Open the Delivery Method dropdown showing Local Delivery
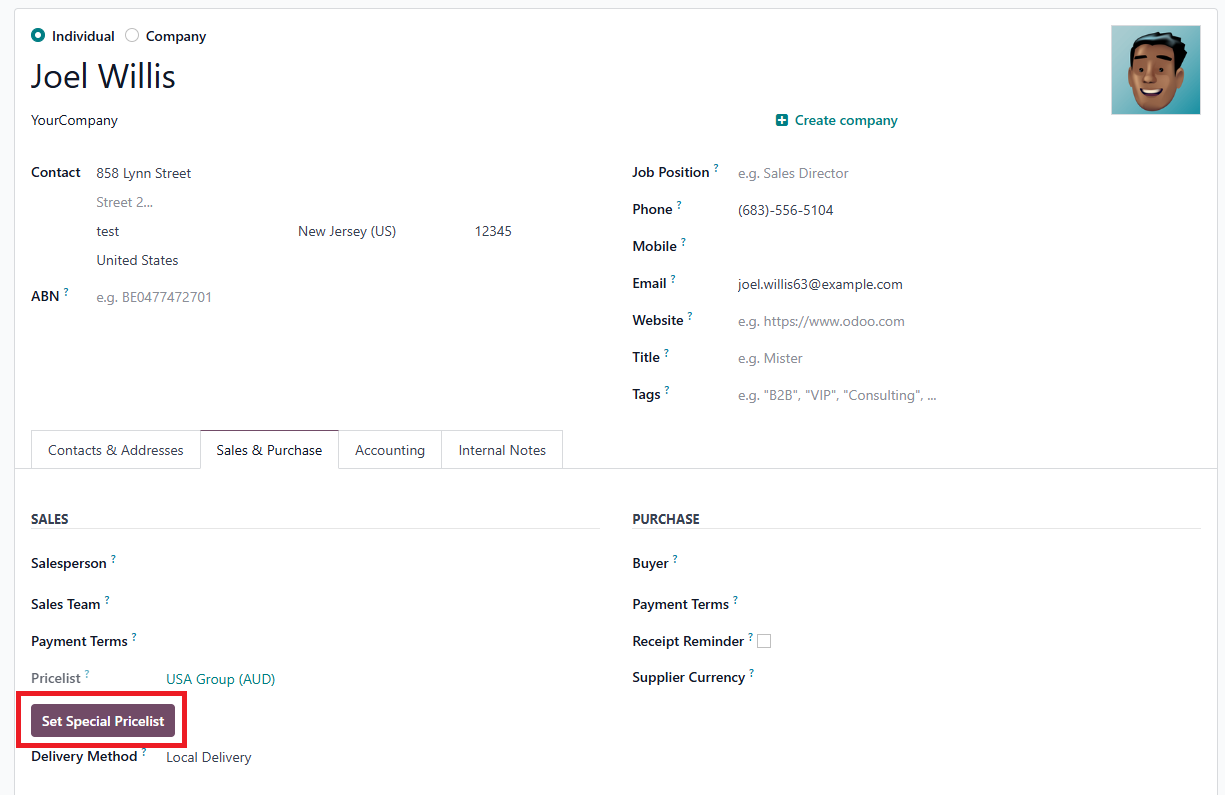This screenshot has width=1225, height=795. coord(208,757)
